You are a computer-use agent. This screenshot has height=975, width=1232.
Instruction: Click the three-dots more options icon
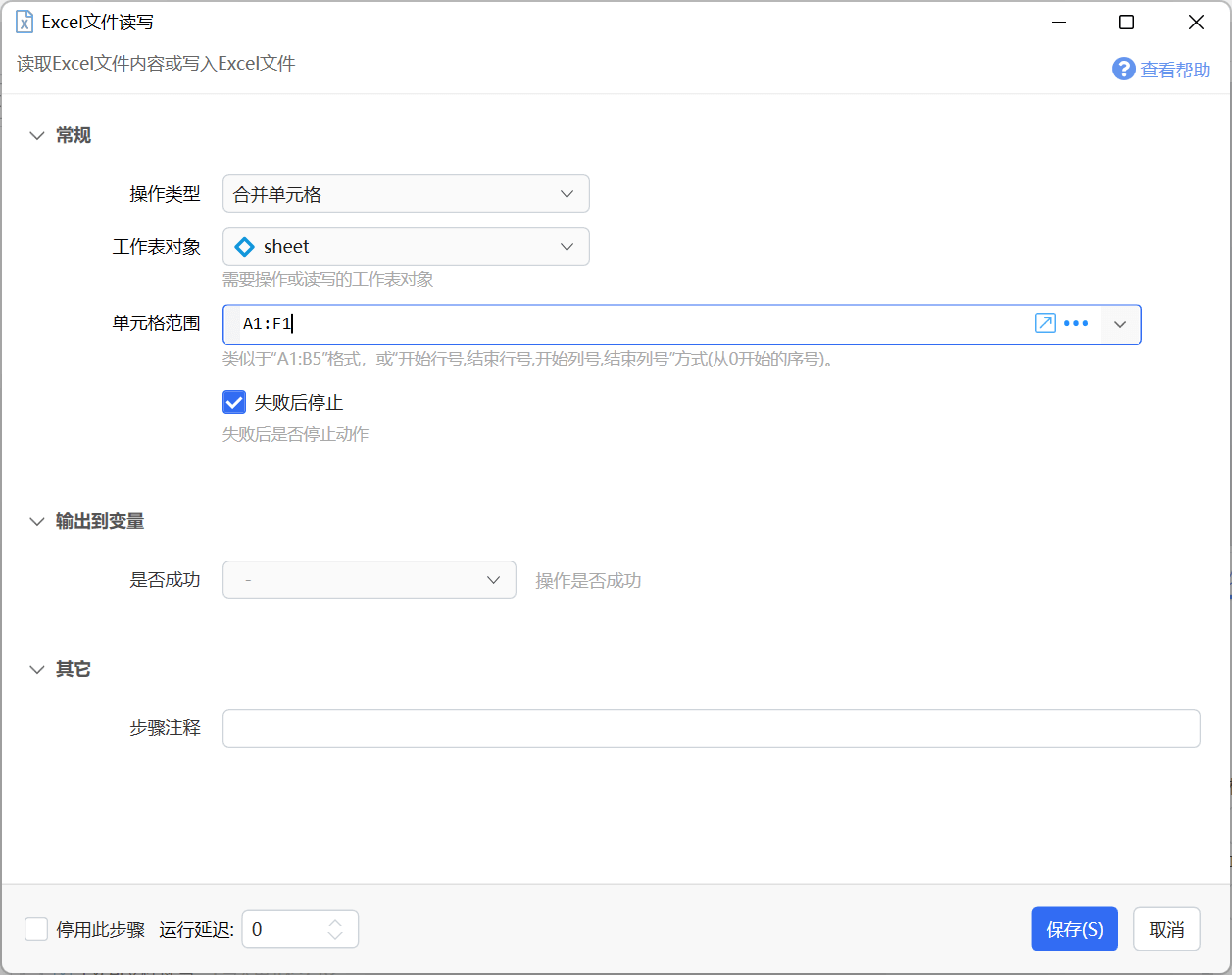click(x=1076, y=323)
